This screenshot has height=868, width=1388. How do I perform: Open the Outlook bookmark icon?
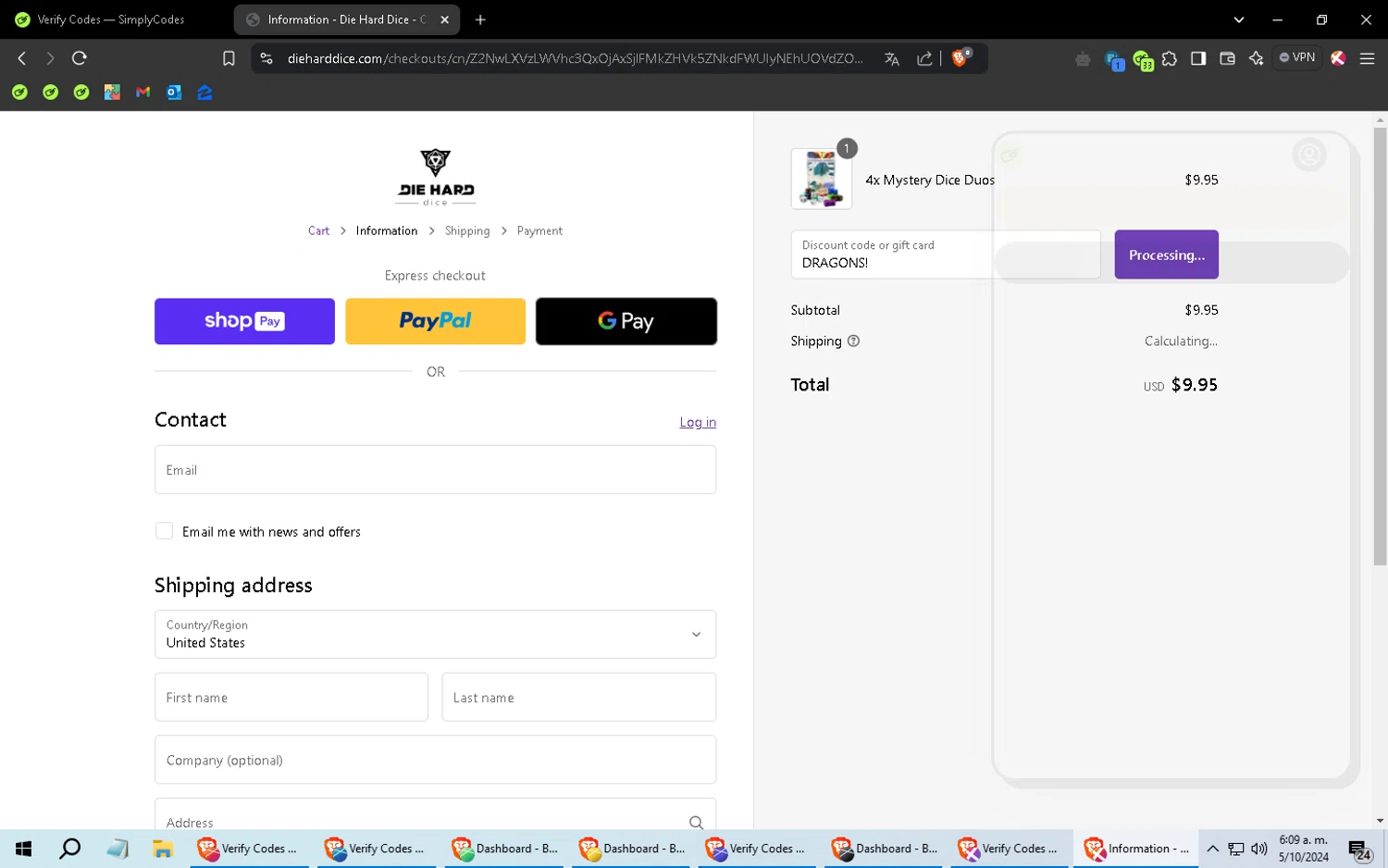174,92
